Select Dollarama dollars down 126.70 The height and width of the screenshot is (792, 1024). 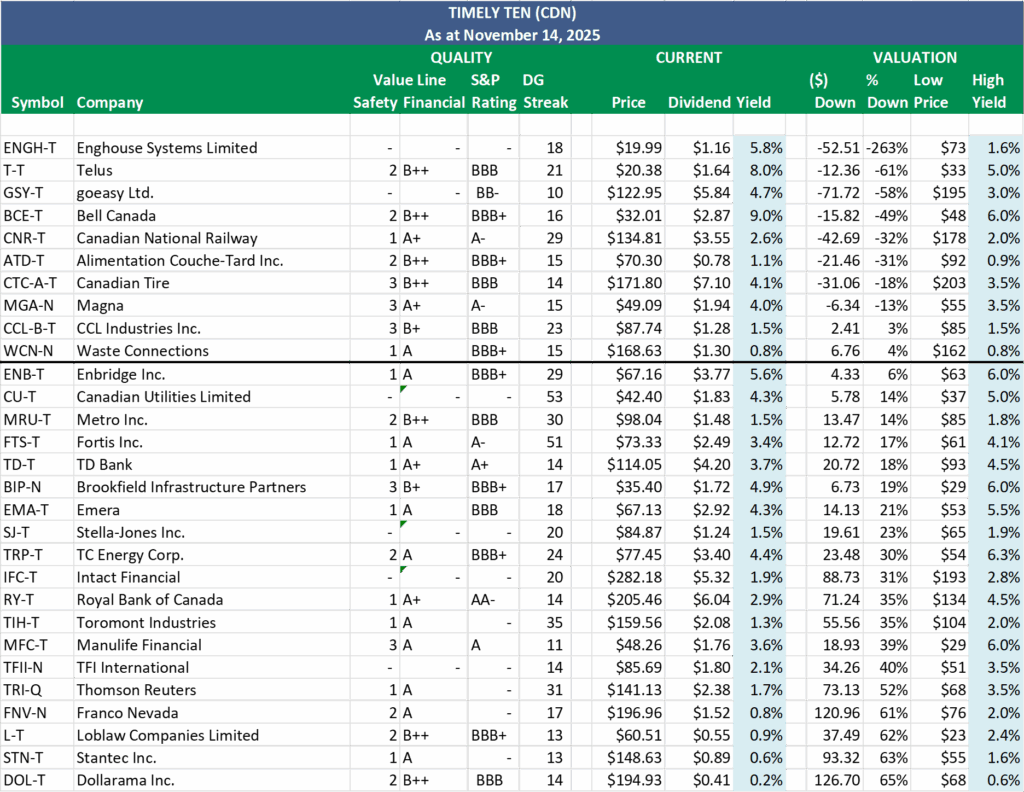pos(837,780)
